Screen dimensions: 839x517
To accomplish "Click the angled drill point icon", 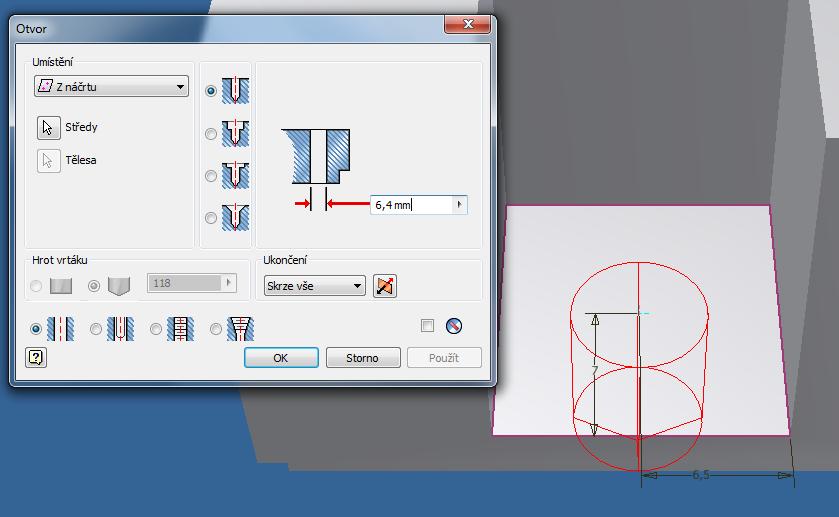I will [x=119, y=286].
